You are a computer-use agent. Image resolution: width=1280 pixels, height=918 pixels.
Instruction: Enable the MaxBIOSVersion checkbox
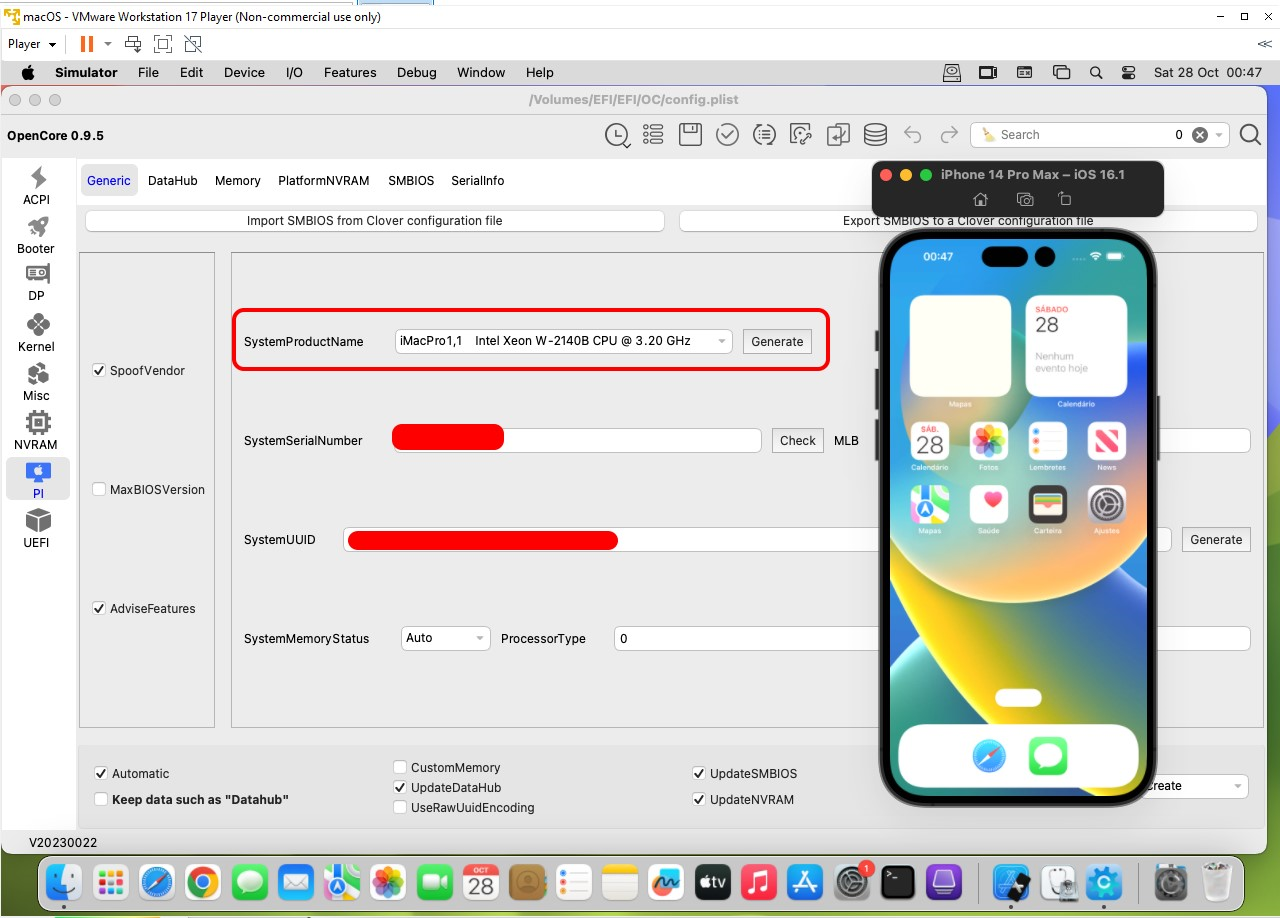coord(99,490)
